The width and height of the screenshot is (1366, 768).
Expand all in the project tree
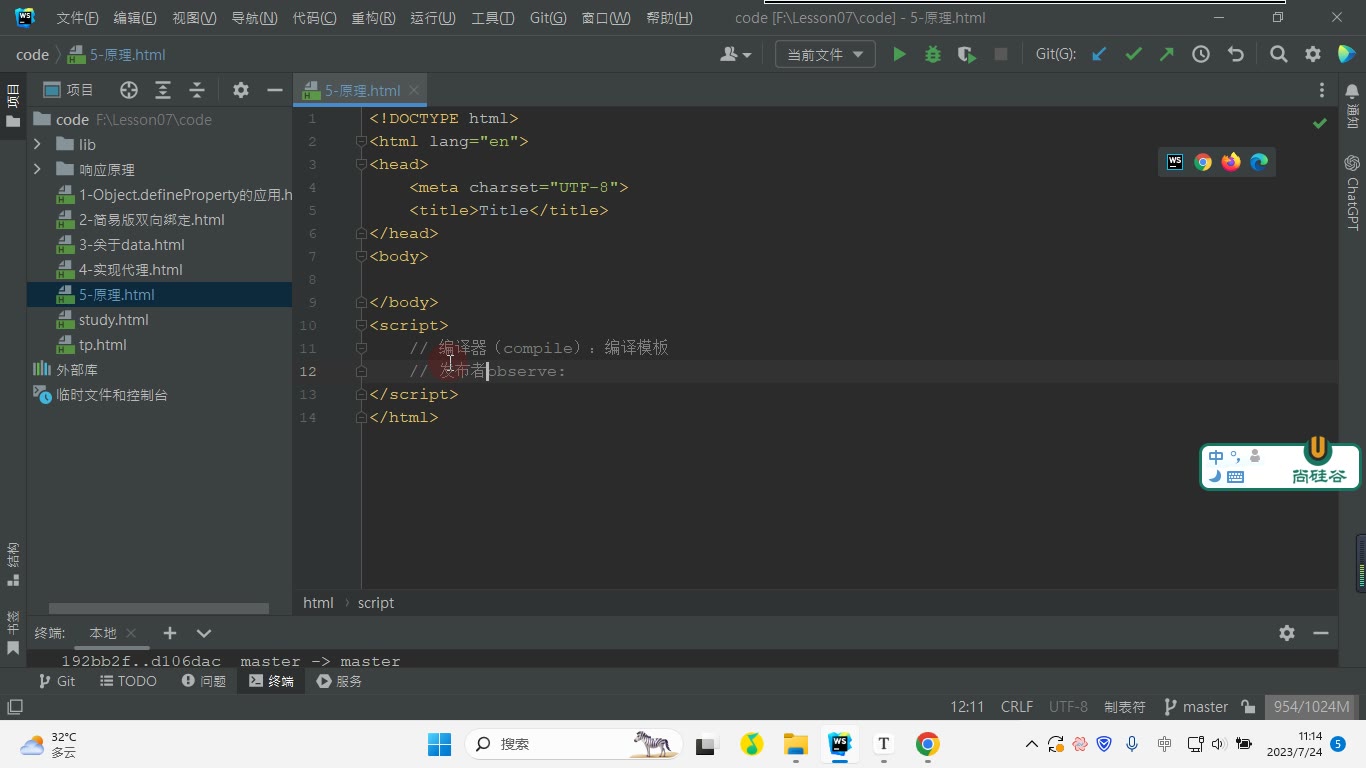tap(163, 90)
